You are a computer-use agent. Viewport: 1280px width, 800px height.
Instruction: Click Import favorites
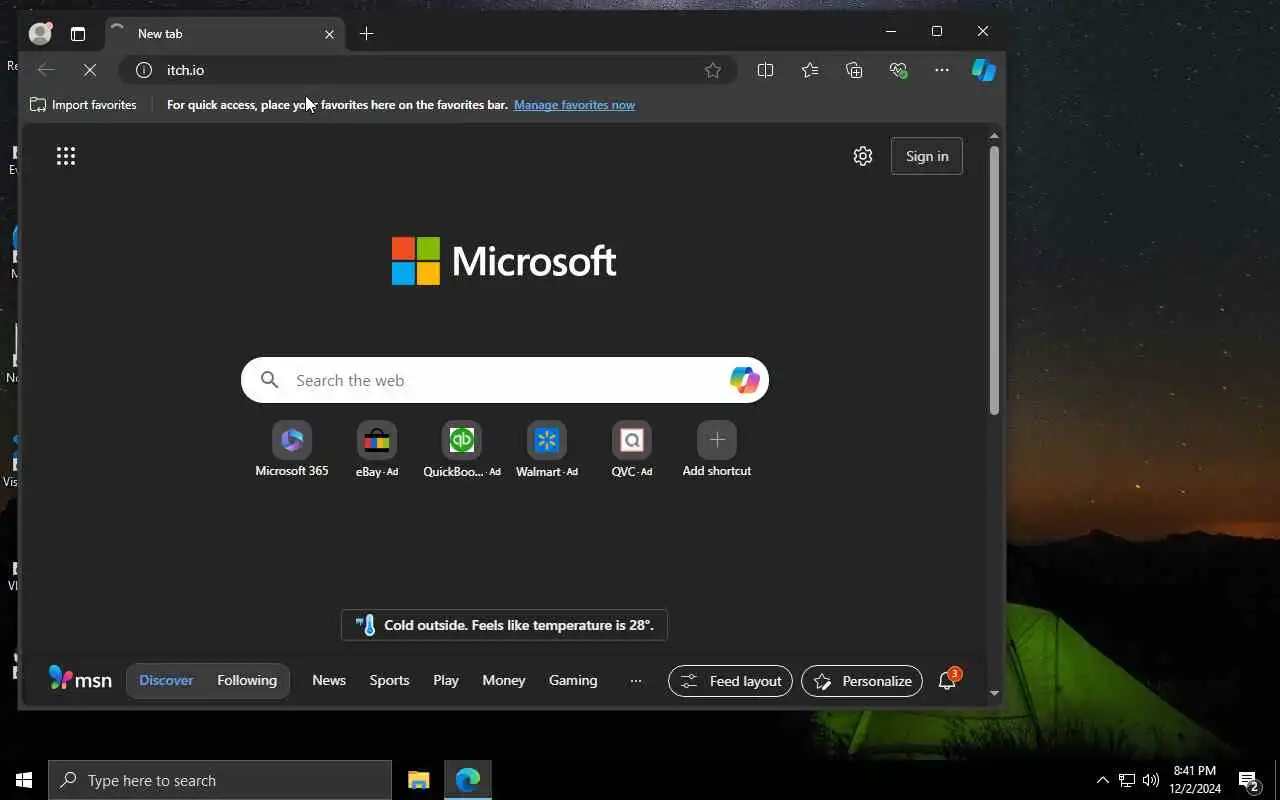point(83,105)
